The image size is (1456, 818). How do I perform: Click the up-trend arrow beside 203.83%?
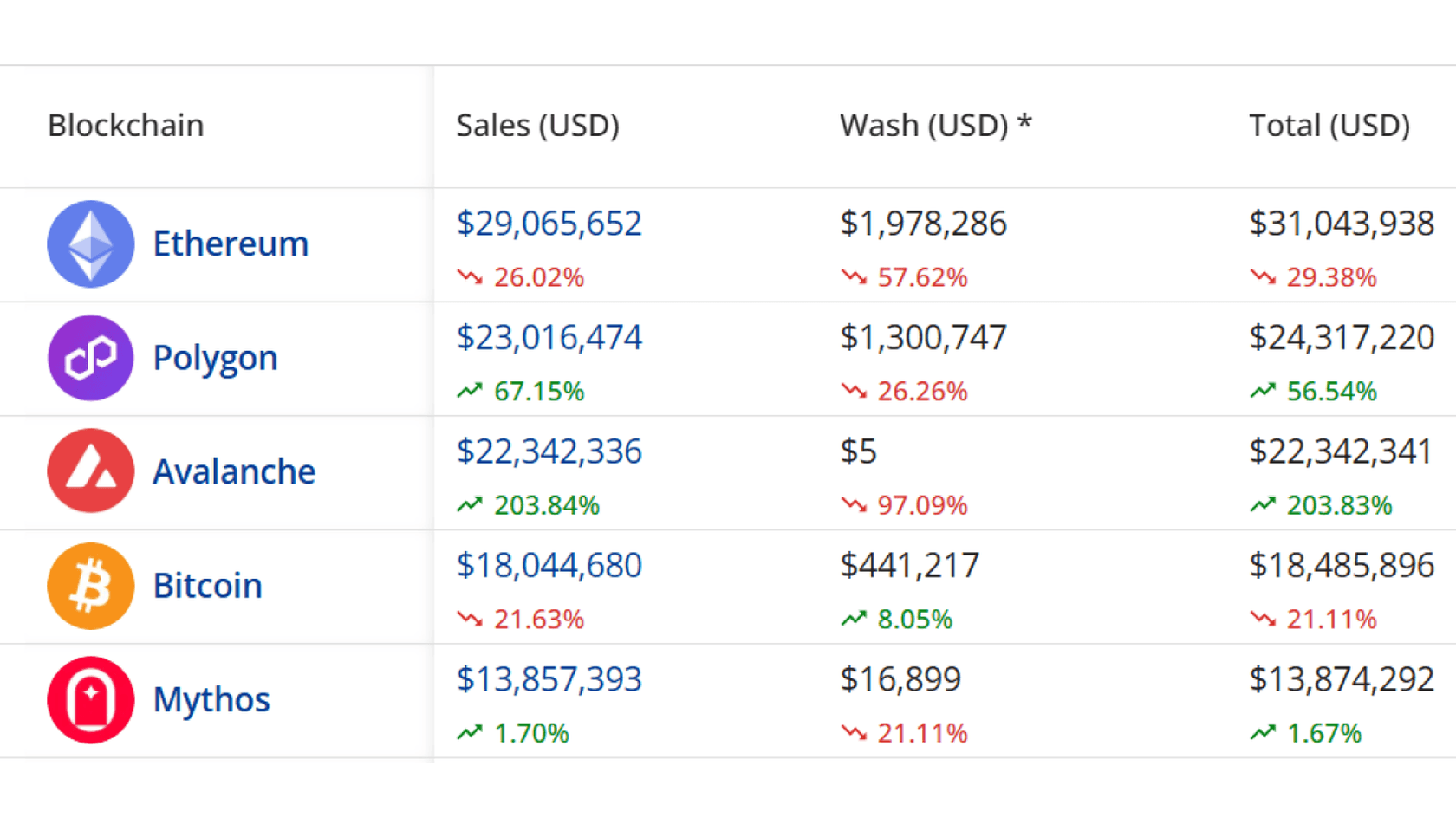point(1263,504)
